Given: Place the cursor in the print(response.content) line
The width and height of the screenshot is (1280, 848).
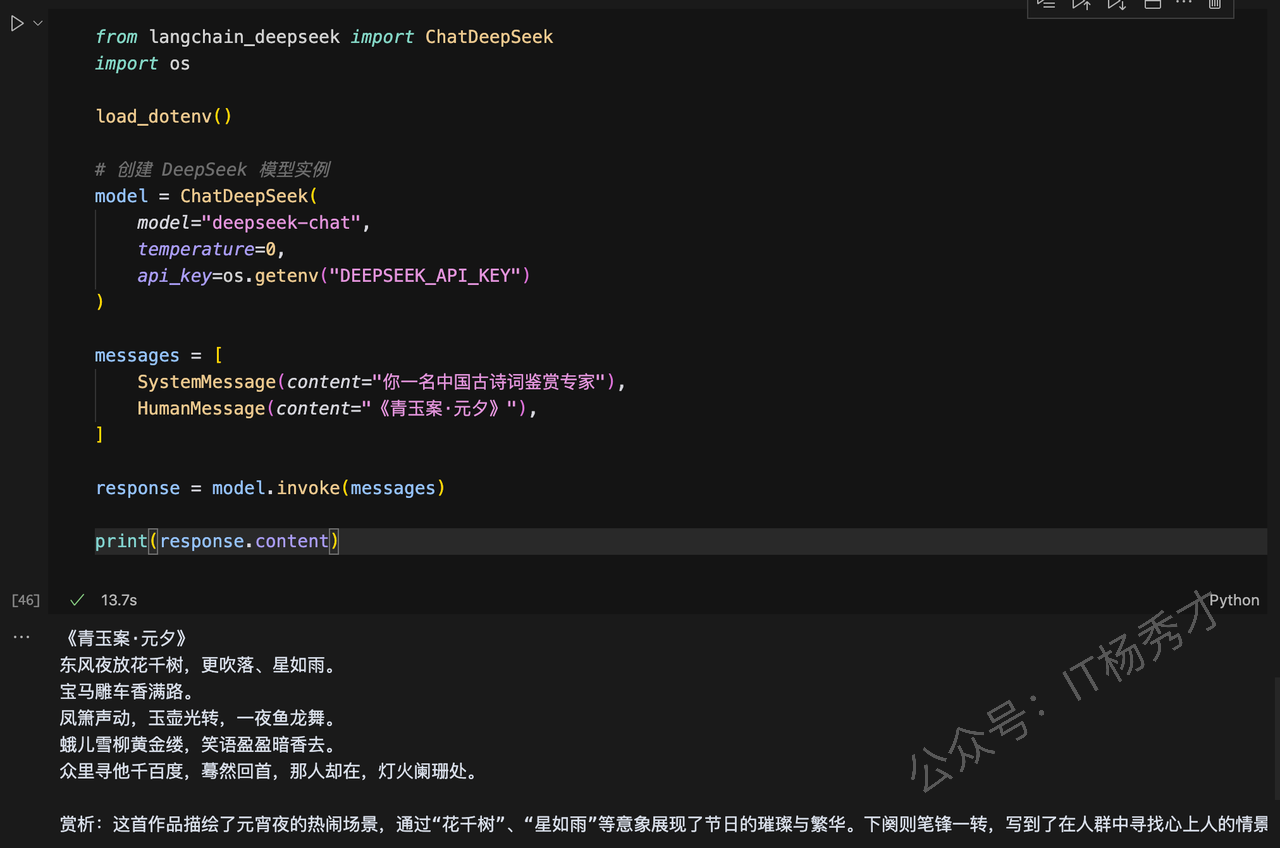Looking at the screenshot, I should point(217,541).
